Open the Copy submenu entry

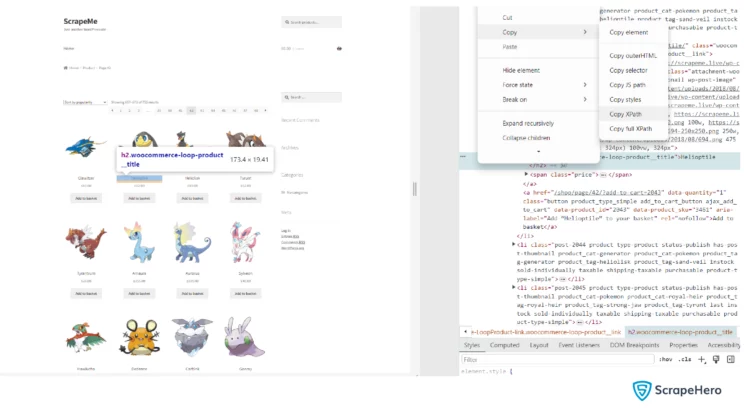(x=538, y=32)
